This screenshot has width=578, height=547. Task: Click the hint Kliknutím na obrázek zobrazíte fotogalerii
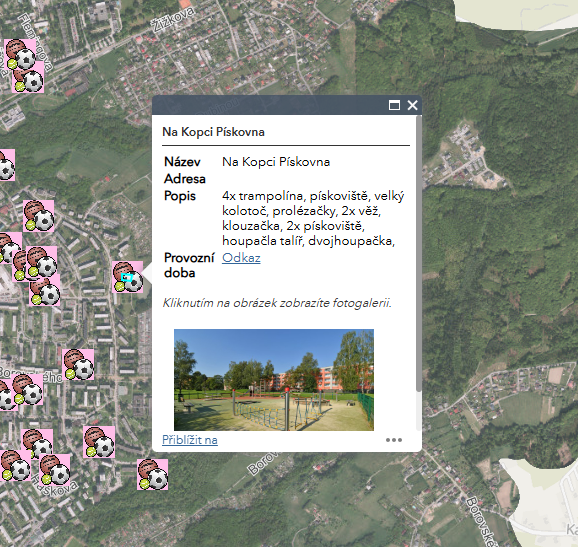click(277, 303)
